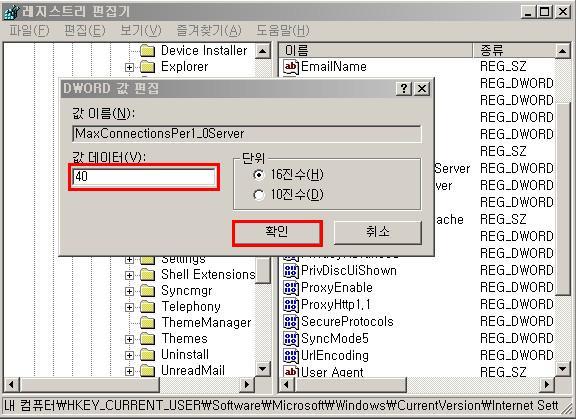The width and height of the screenshot is (576, 419).
Task: Click the Themes folder icon
Action: coord(148,339)
